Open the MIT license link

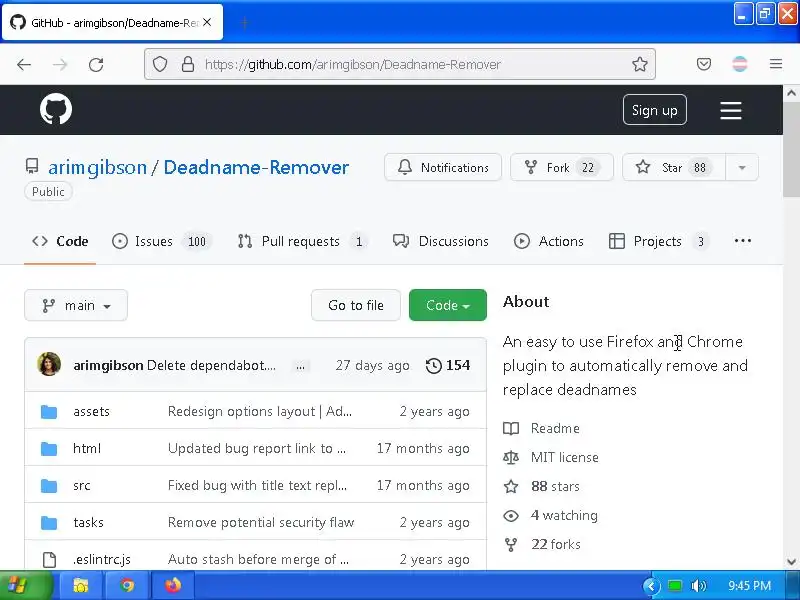click(564, 457)
